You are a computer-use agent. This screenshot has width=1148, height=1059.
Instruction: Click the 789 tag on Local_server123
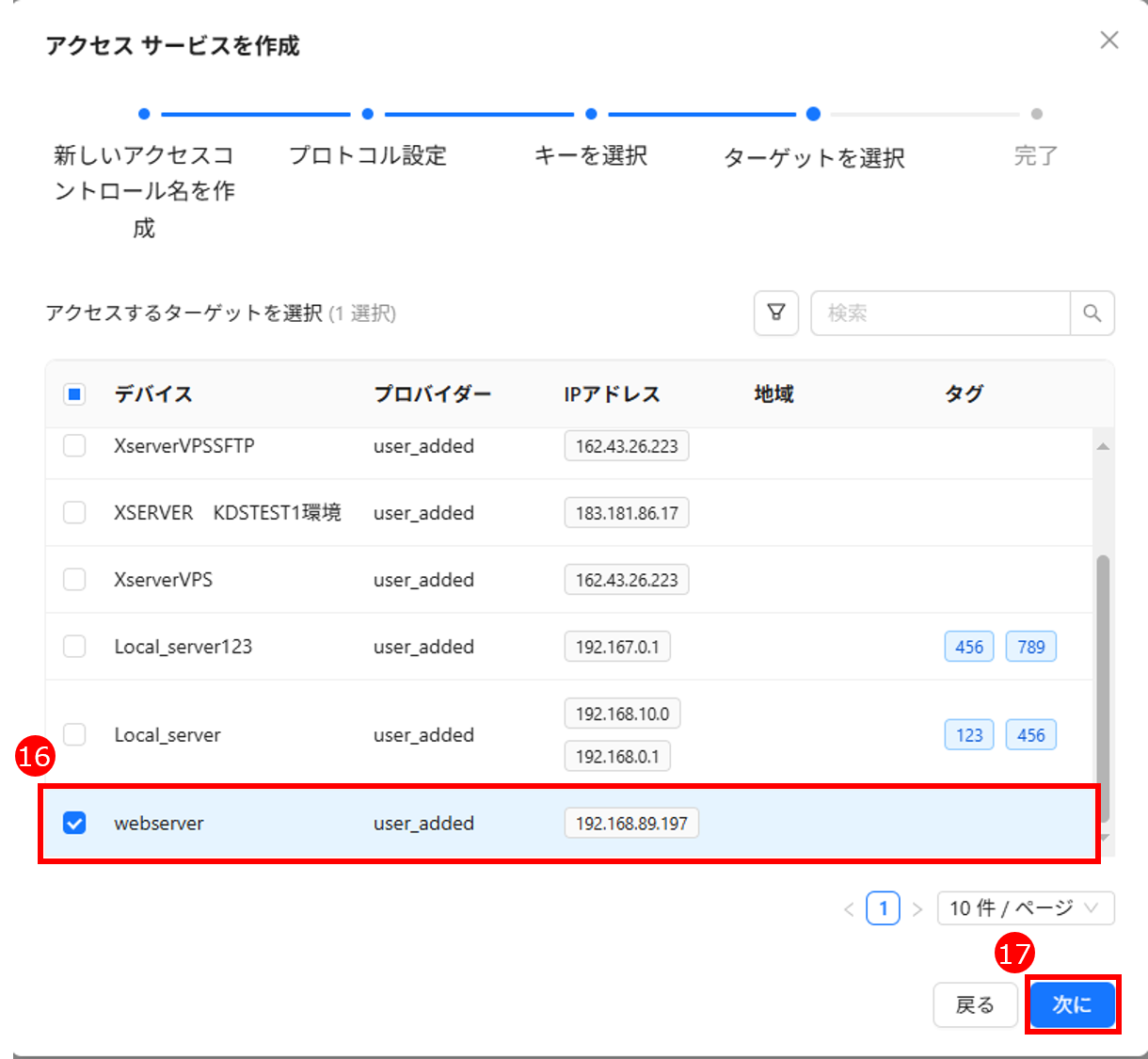[1030, 647]
